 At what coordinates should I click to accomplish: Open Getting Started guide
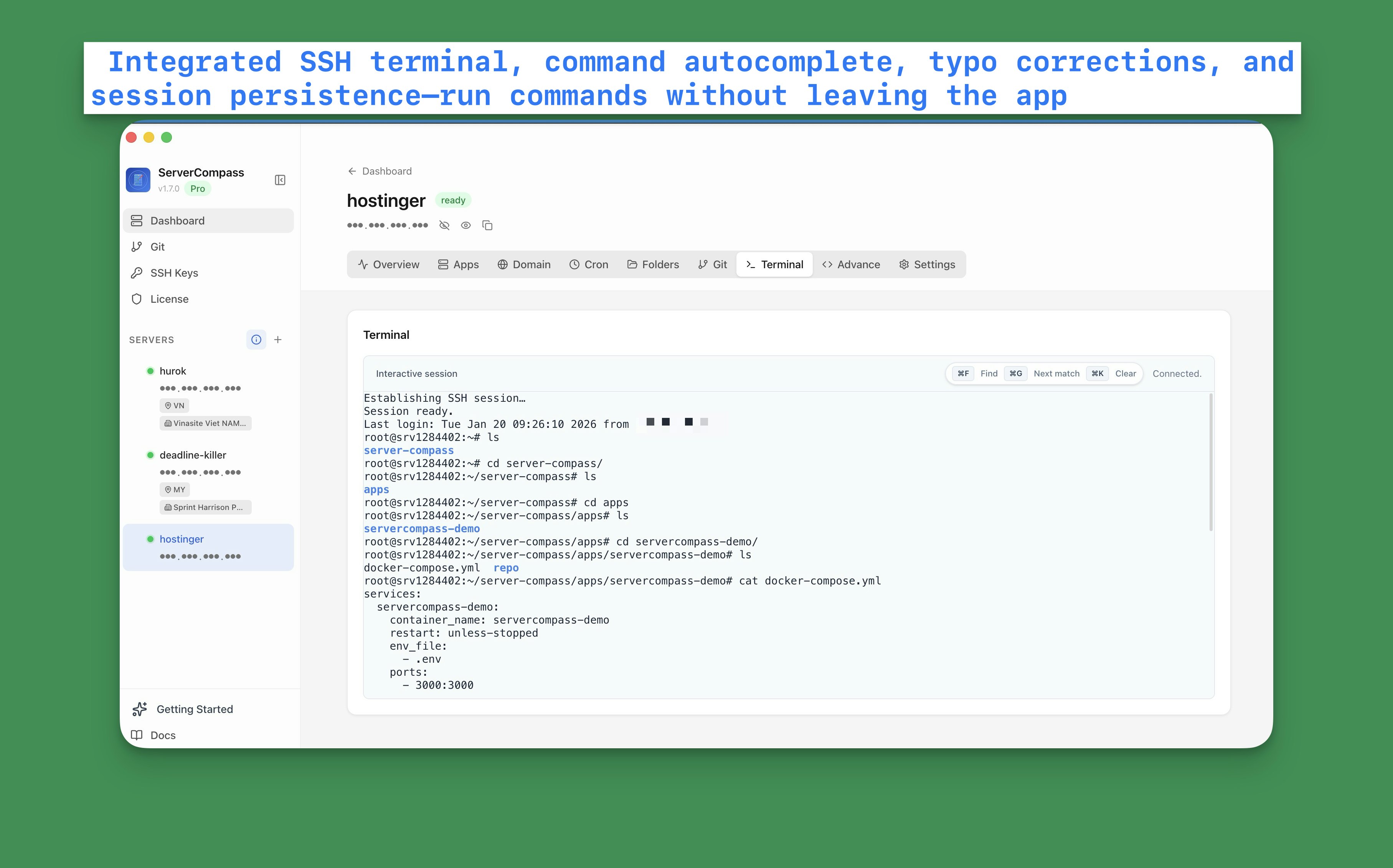[x=194, y=710]
